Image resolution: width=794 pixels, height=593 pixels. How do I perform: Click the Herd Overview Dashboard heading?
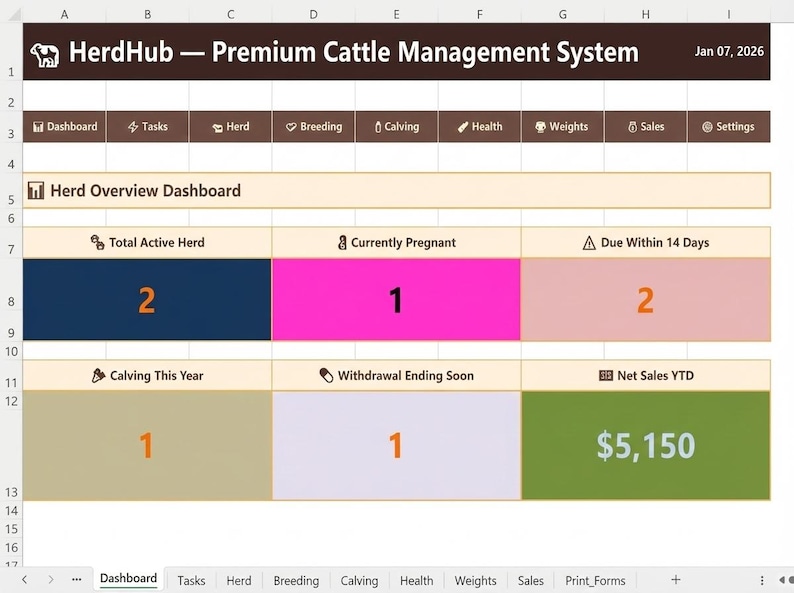coord(146,191)
